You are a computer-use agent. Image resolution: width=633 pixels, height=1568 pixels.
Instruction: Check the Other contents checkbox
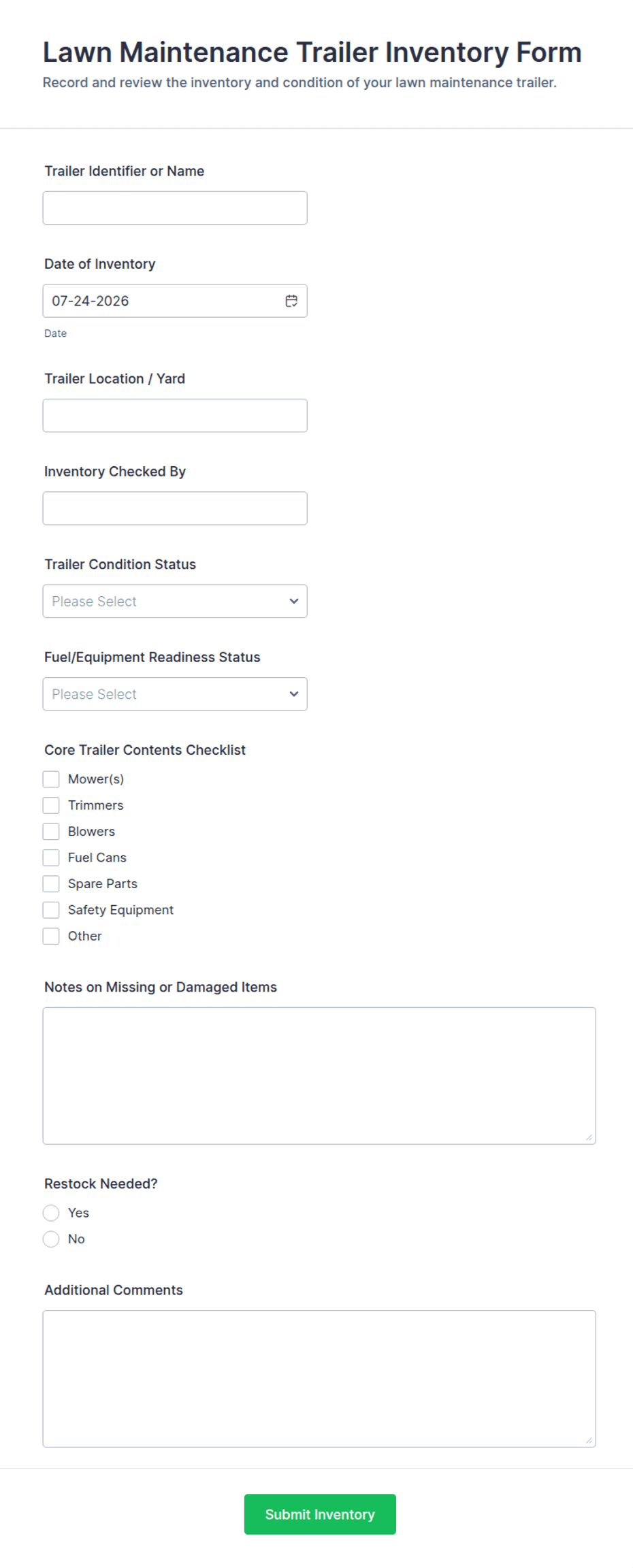point(51,936)
